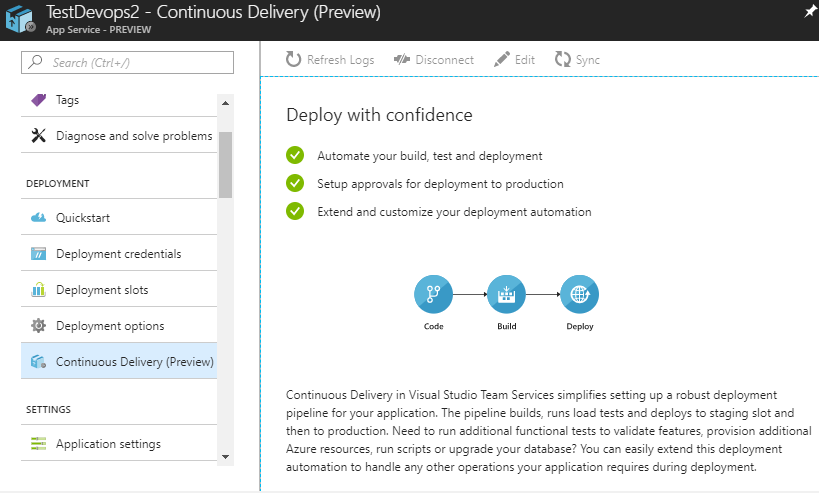
Task: Click the magnifier icon in the search box
Action: (35, 62)
